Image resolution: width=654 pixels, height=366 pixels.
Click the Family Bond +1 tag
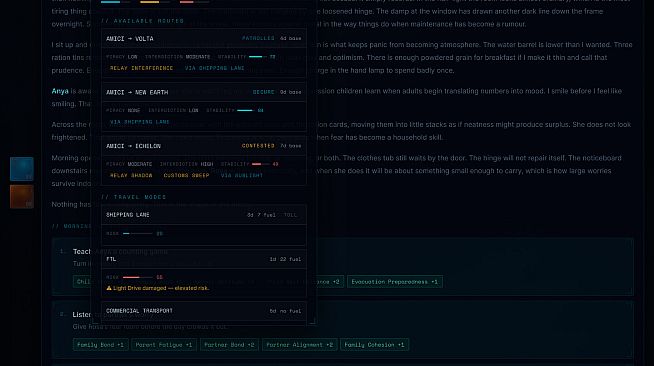[x=101, y=345]
